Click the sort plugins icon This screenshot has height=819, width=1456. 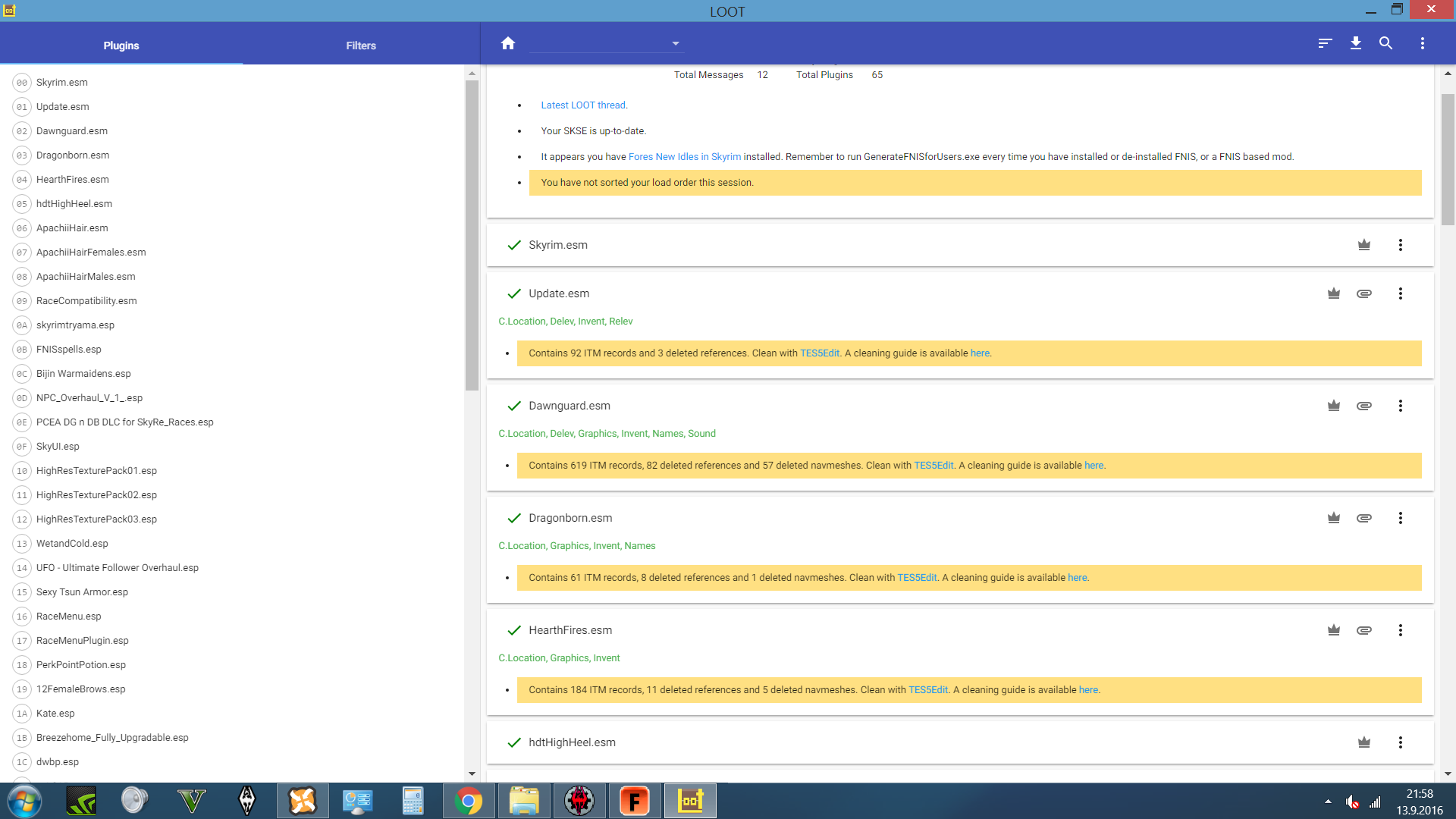(1325, 43)
